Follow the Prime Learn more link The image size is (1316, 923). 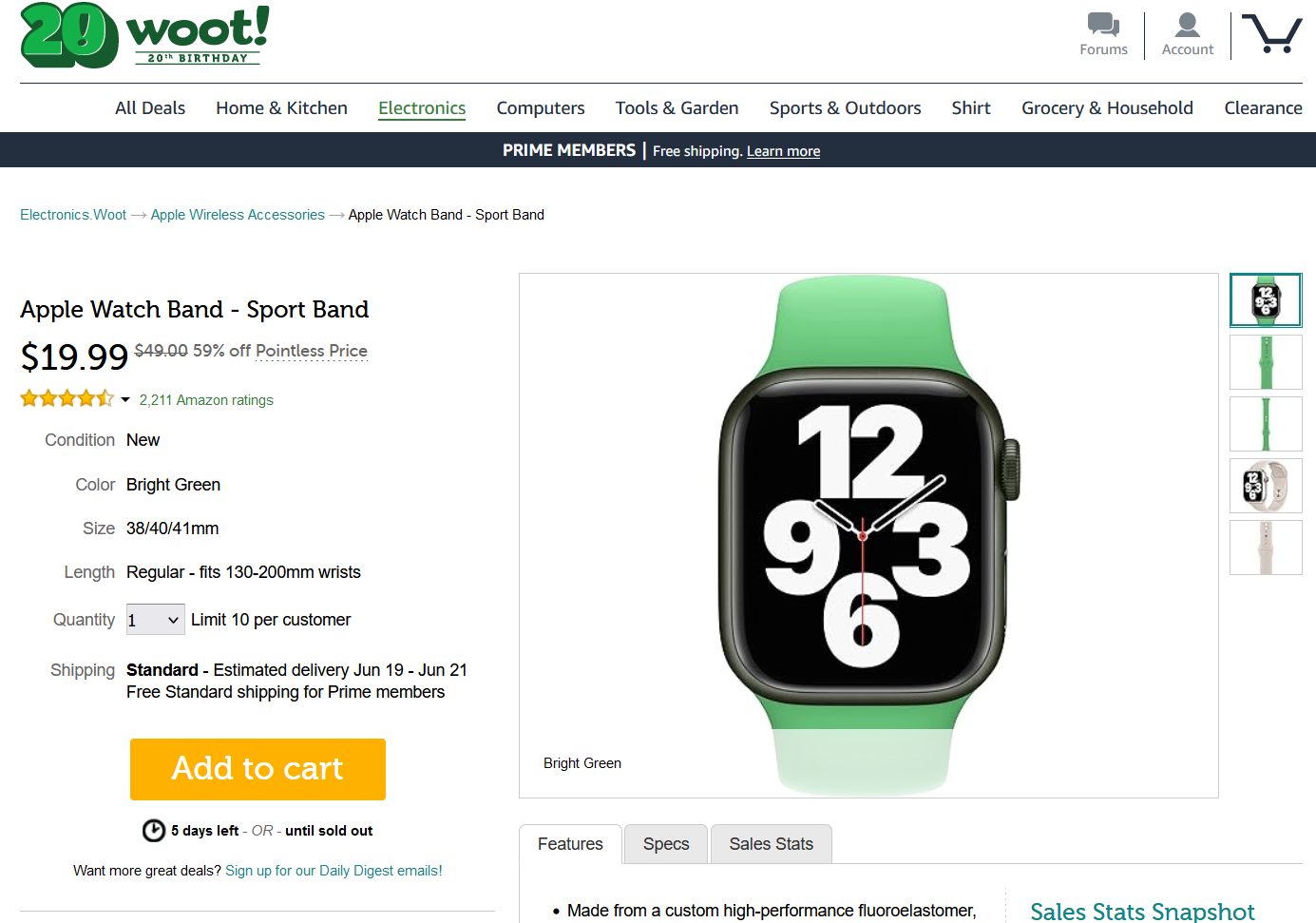click(x=783, y=151)
